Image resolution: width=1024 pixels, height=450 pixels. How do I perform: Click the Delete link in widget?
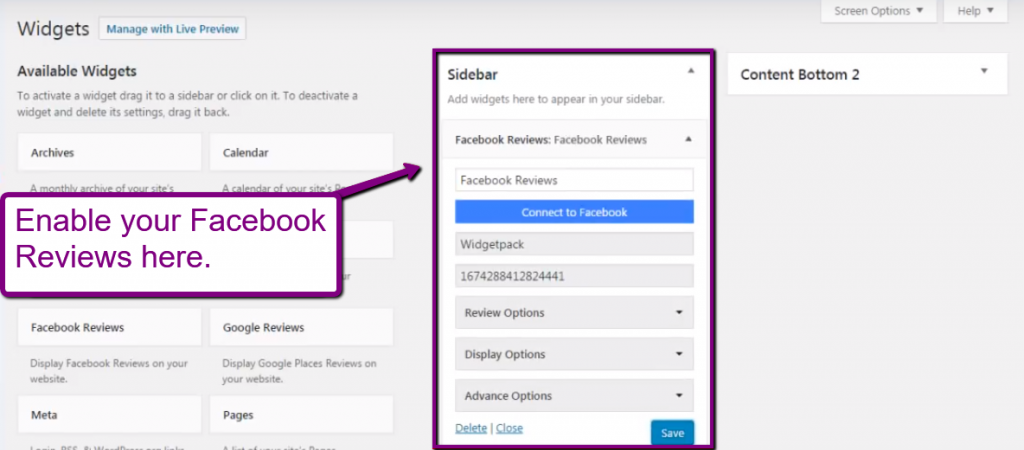point(471,428)
